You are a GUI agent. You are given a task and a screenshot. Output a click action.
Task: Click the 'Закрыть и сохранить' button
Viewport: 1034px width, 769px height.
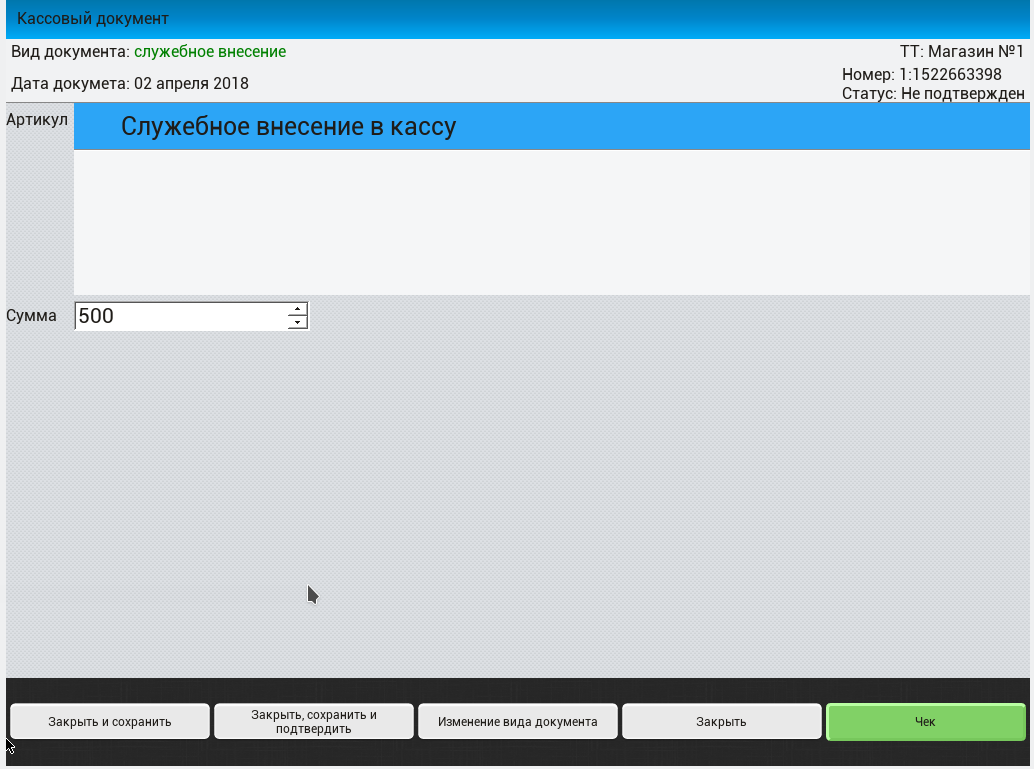click(x=109, y=722)
